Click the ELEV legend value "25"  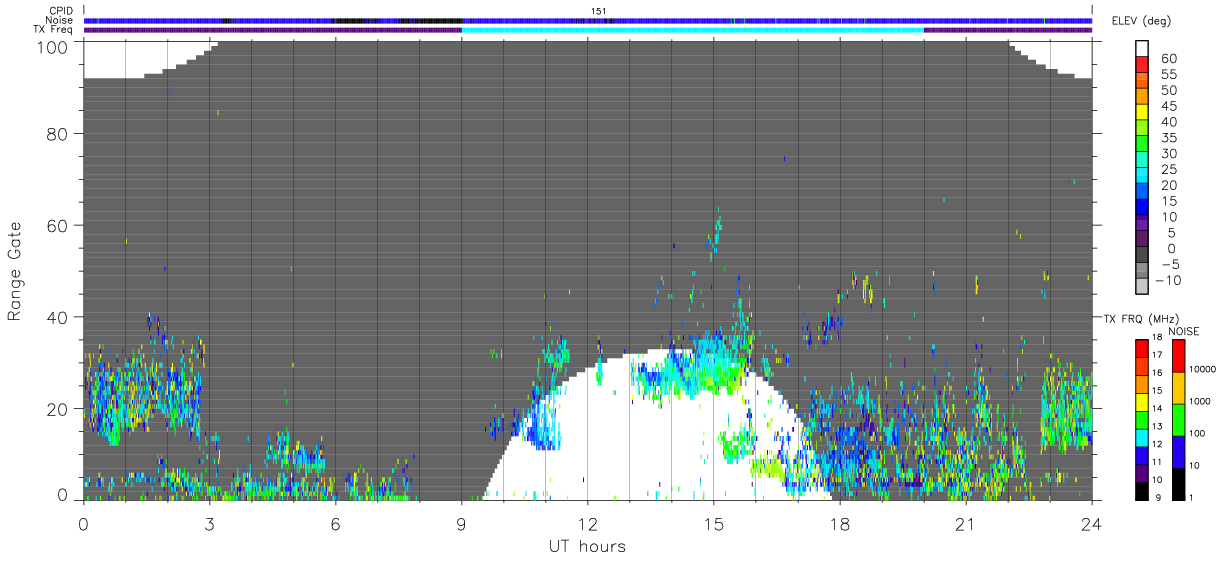tap(1170, 169)
